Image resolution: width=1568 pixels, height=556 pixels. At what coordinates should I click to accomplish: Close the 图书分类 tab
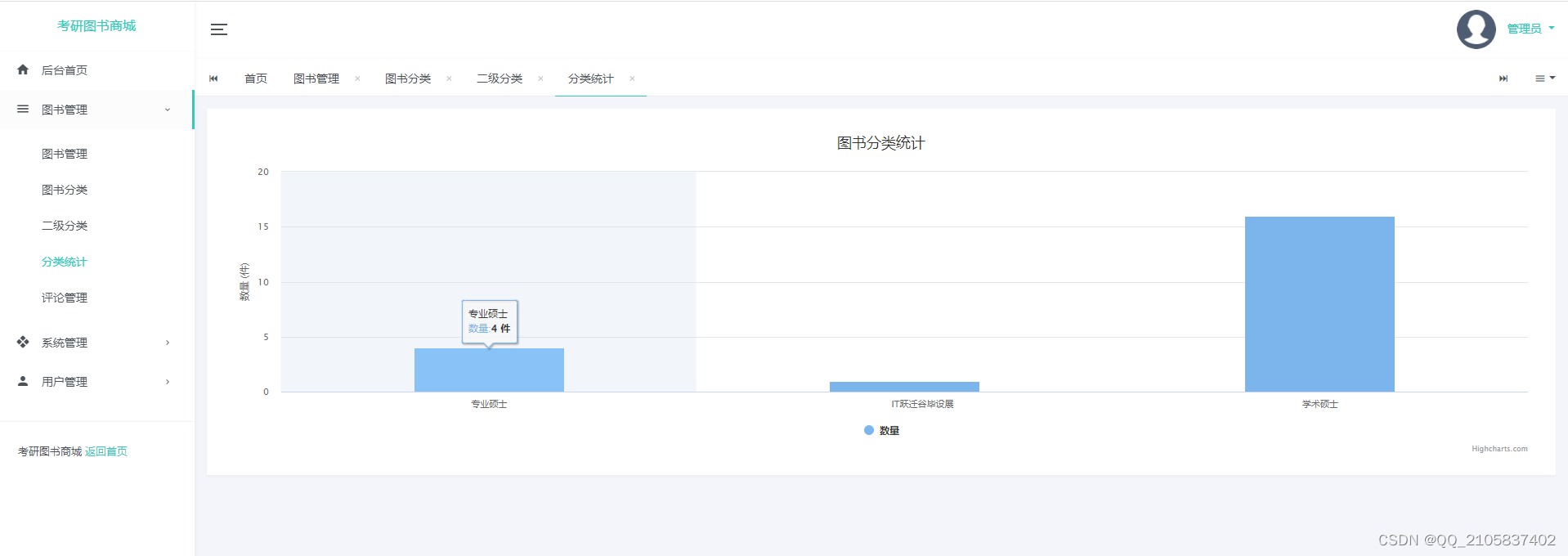[449, 78]
